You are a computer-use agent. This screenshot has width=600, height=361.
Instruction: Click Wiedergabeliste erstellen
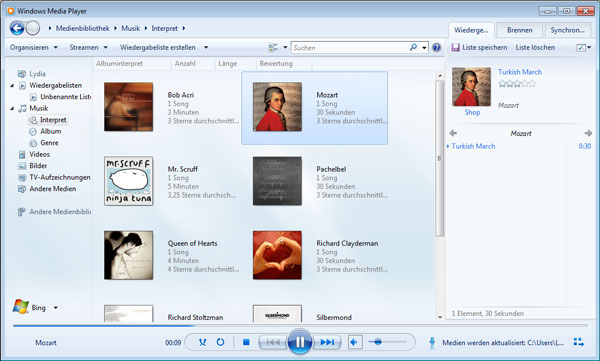click(x=158, y=47)
